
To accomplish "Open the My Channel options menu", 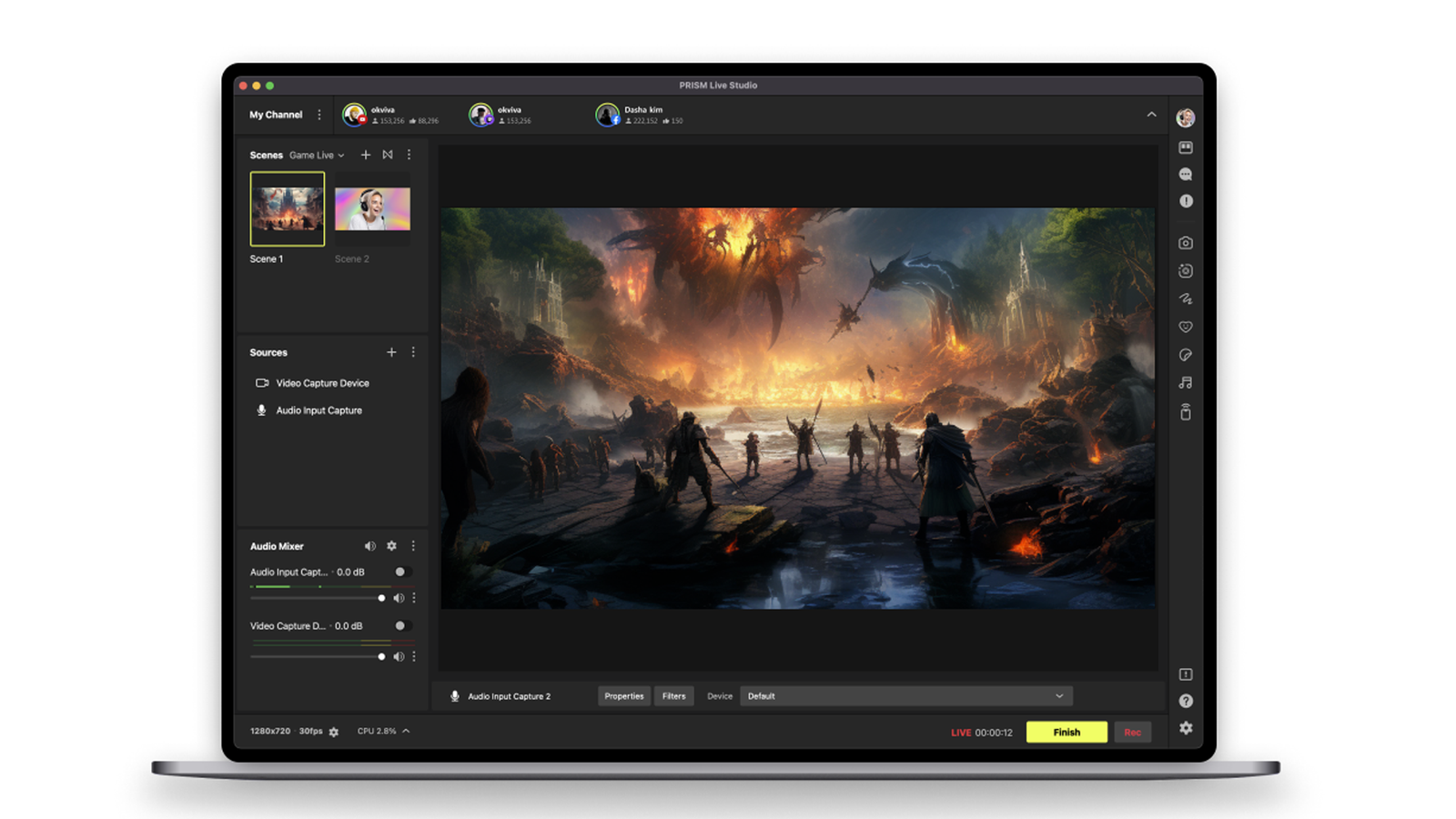I will [x=319, y=115].
